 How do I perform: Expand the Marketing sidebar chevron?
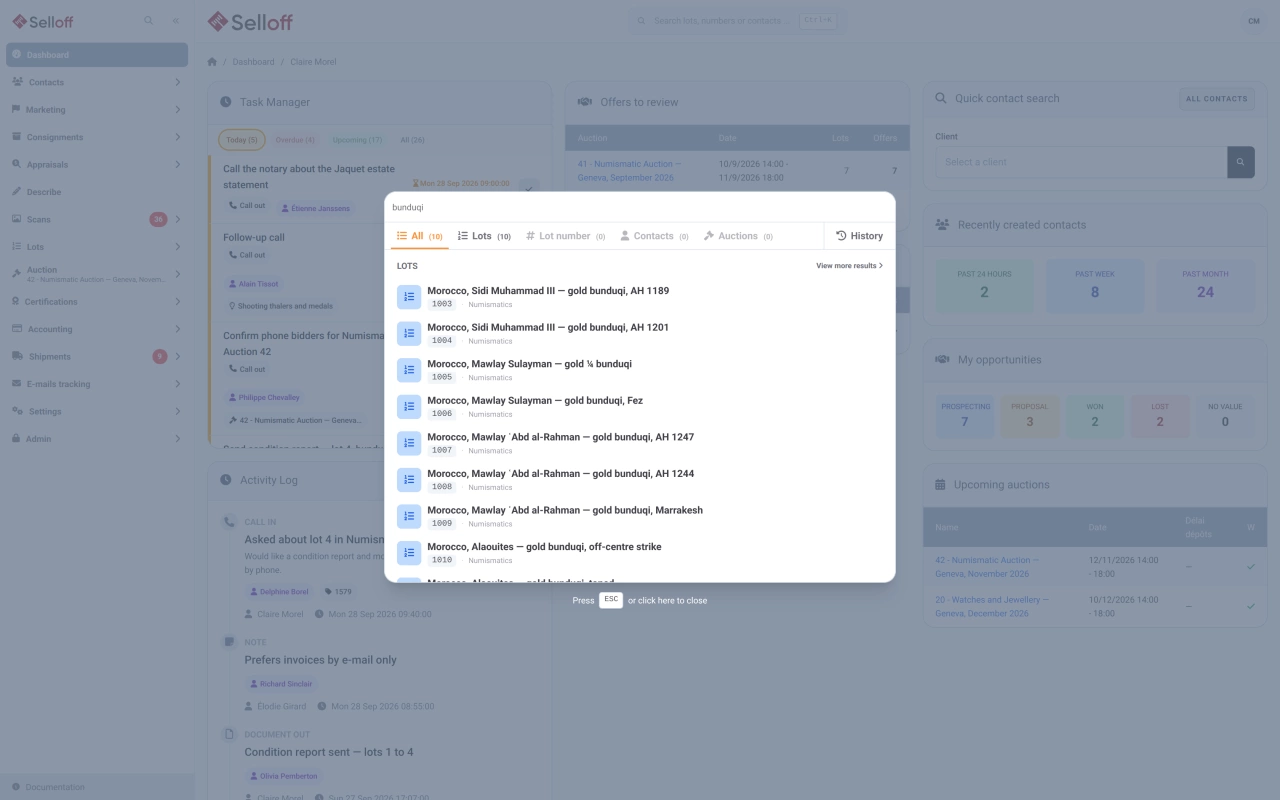(177, 110)
